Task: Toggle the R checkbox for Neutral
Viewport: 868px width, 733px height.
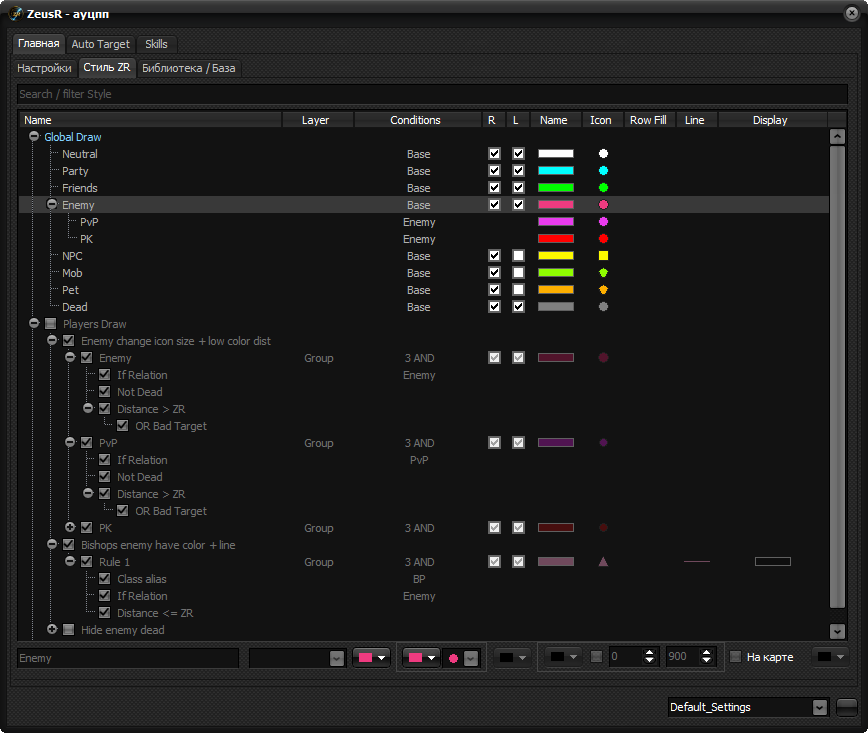Action: click(x=494, y=153)
